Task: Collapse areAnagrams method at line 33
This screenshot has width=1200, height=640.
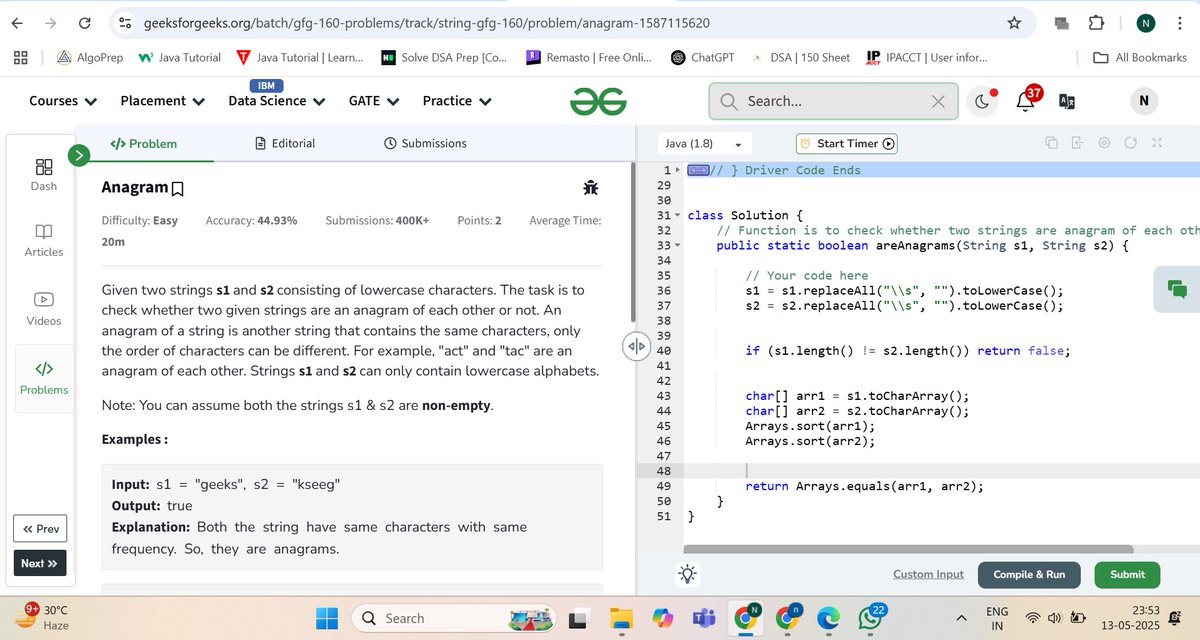Action: point(677,245)
